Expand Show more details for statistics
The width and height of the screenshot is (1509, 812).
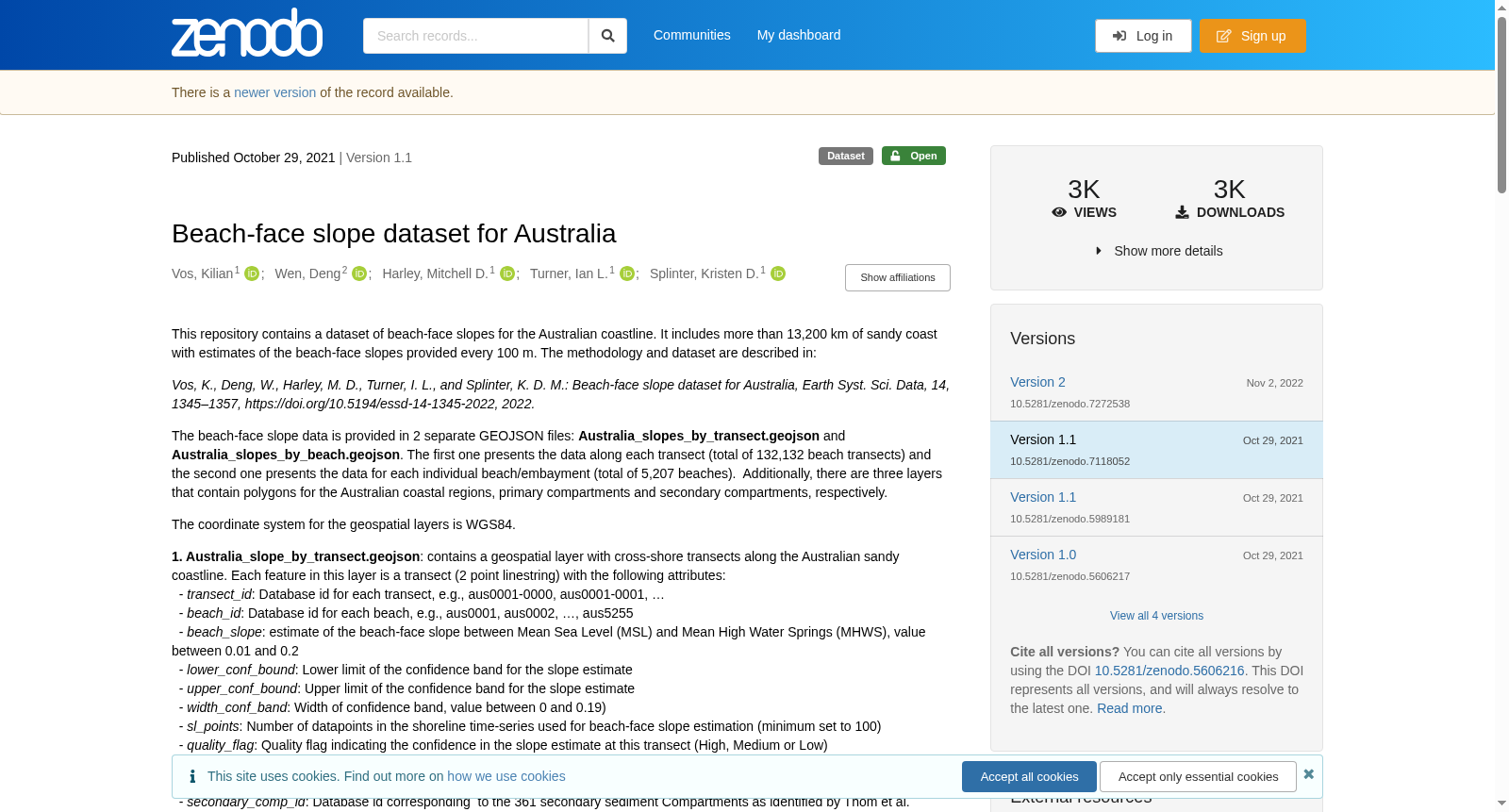pos(1158,251)
